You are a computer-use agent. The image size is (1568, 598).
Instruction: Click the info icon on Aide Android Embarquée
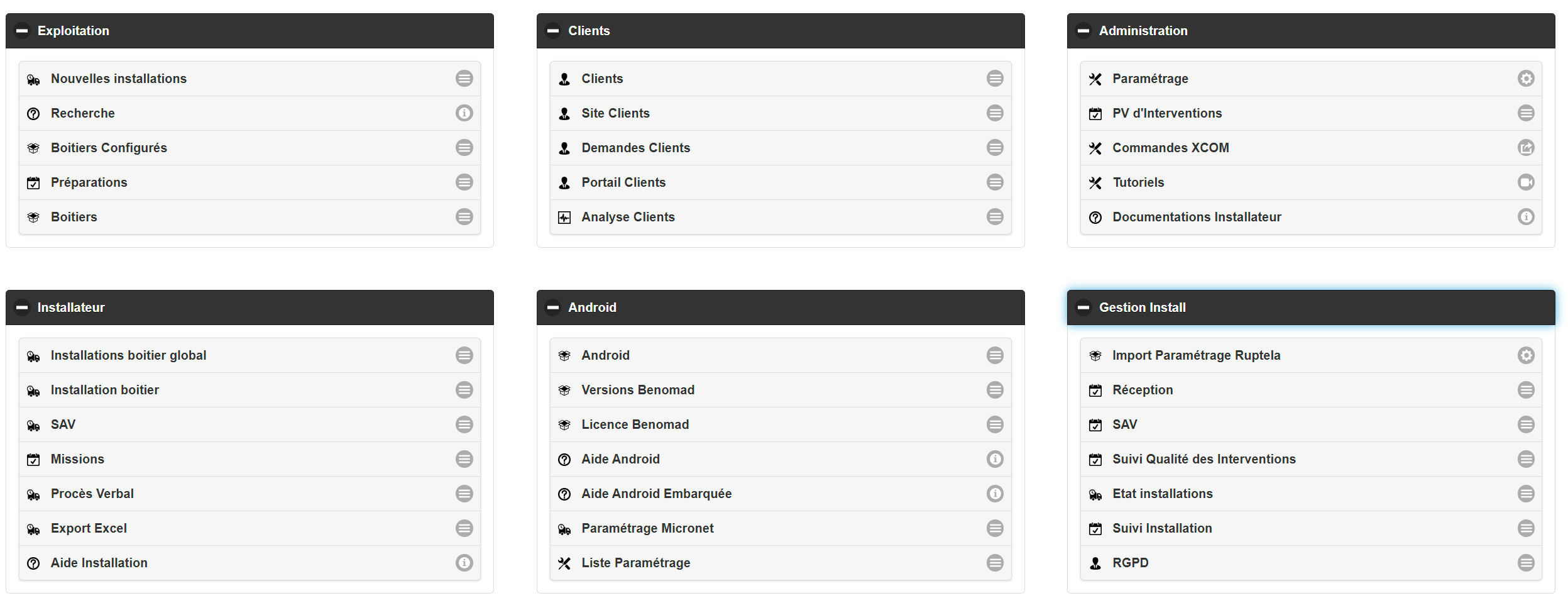[994, 494]
